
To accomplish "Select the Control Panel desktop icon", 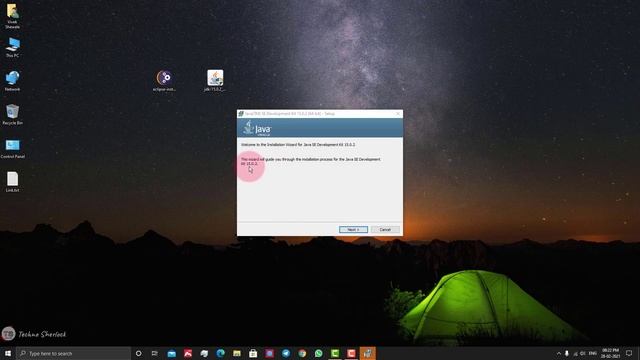I will click(12, 149).
